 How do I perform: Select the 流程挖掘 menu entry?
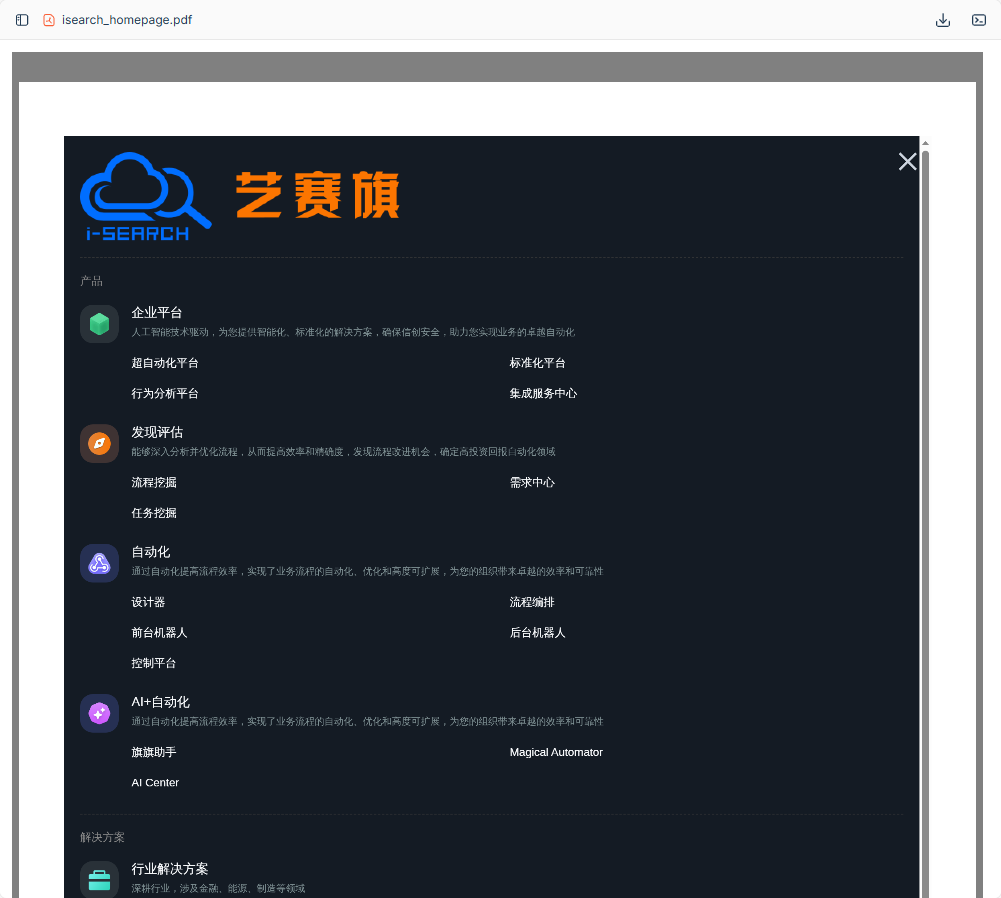point(154,483)
